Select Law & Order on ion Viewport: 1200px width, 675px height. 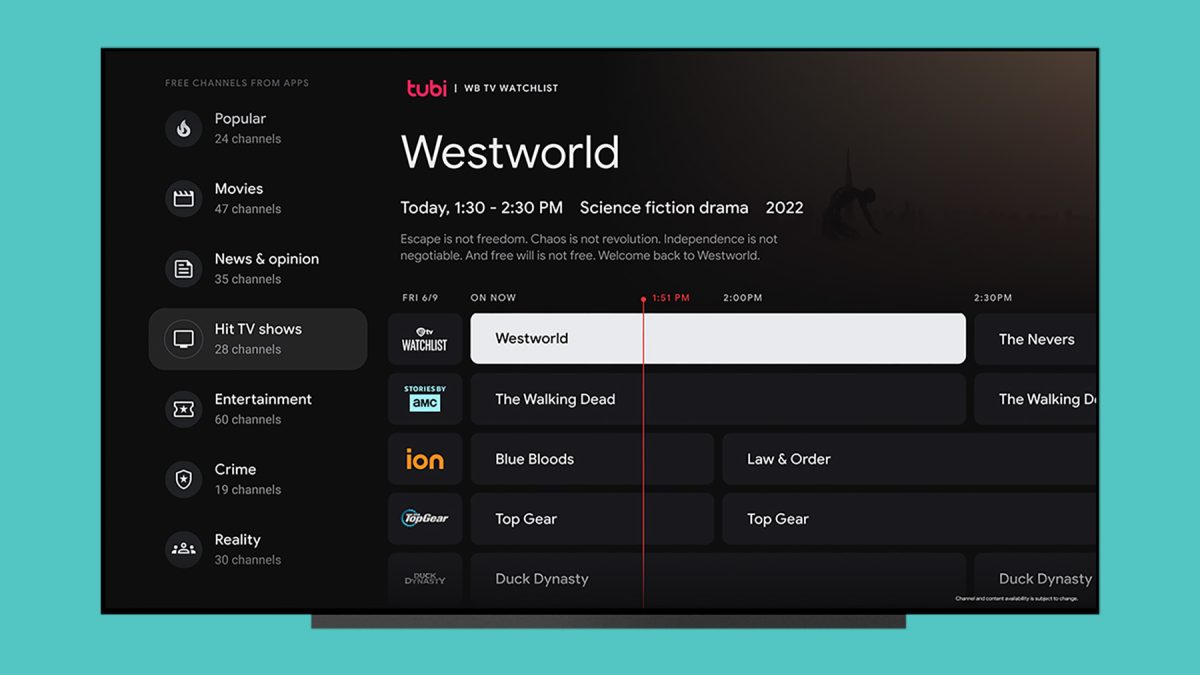pos(910,459)
